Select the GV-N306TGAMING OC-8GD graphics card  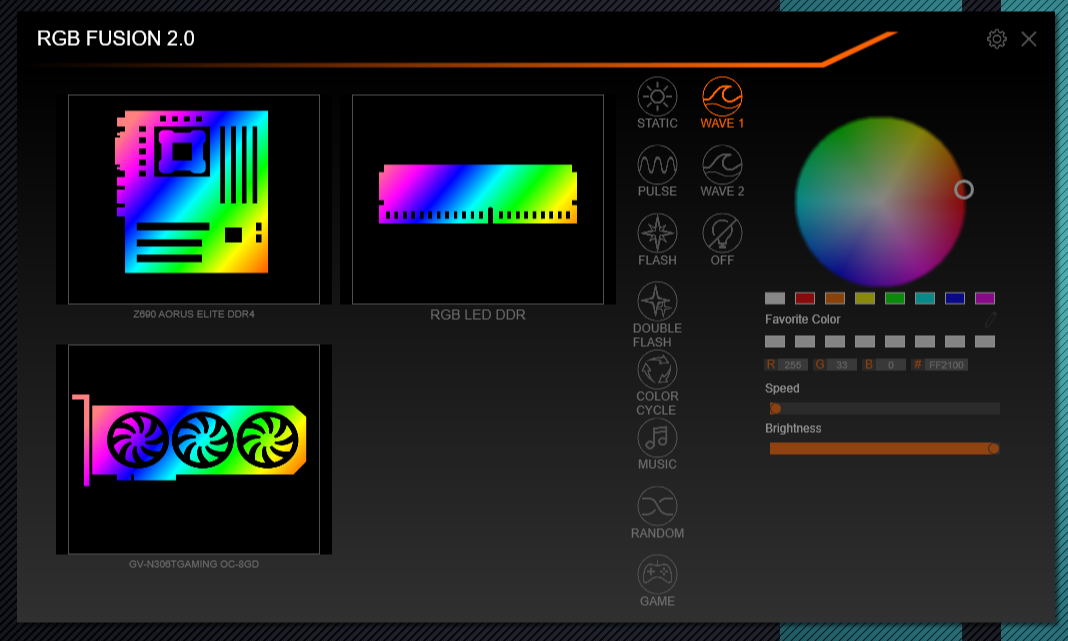click(x=194, y=449)
